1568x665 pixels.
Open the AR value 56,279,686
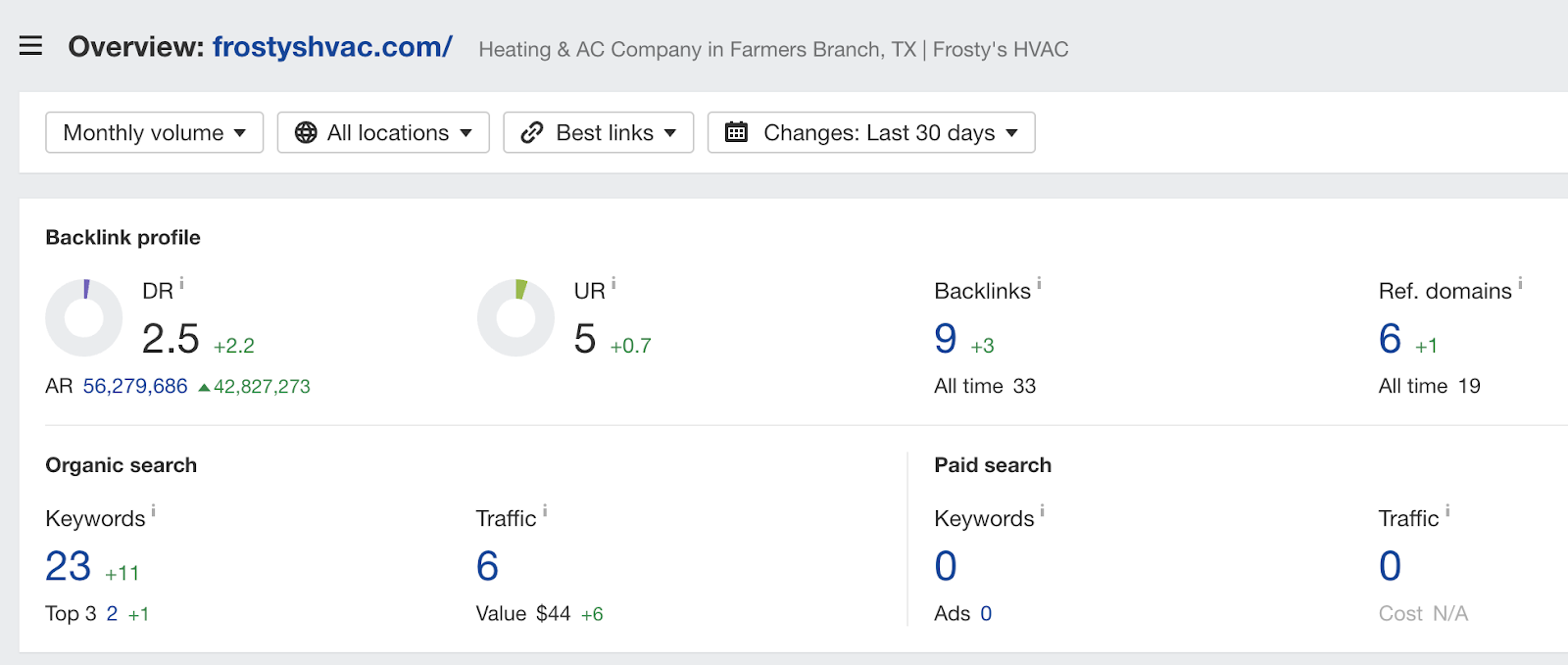click(135, 386)
